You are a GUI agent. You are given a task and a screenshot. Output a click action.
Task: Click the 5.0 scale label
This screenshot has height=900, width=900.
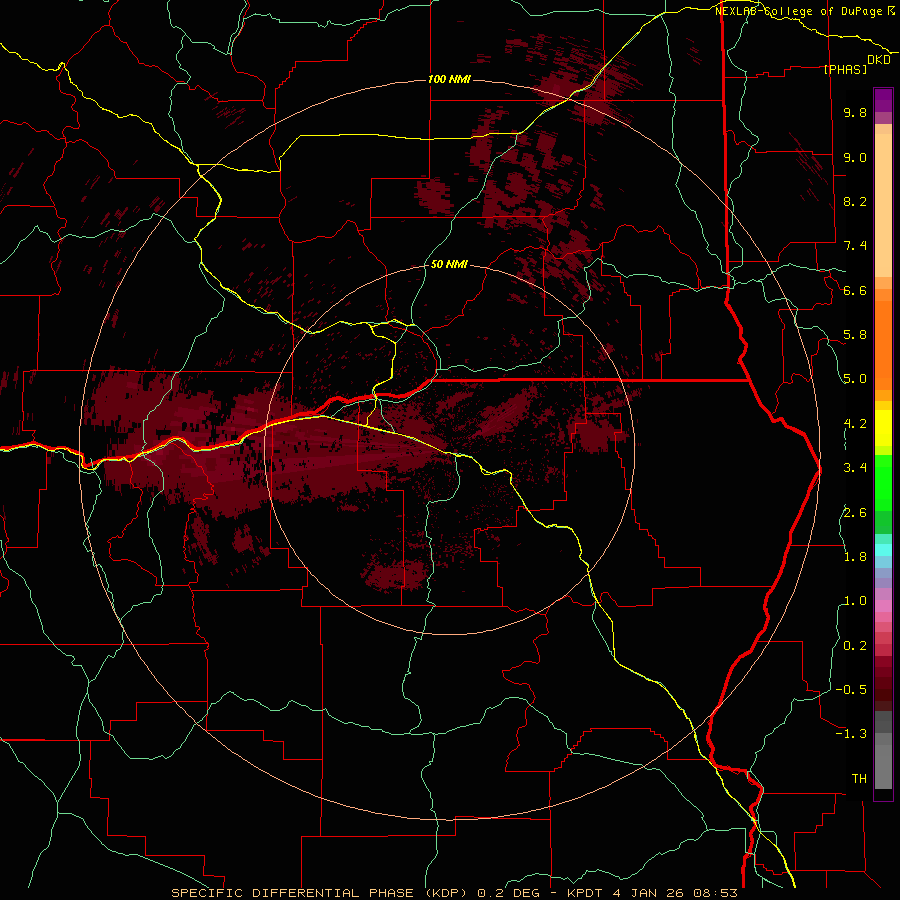[855, 379]
